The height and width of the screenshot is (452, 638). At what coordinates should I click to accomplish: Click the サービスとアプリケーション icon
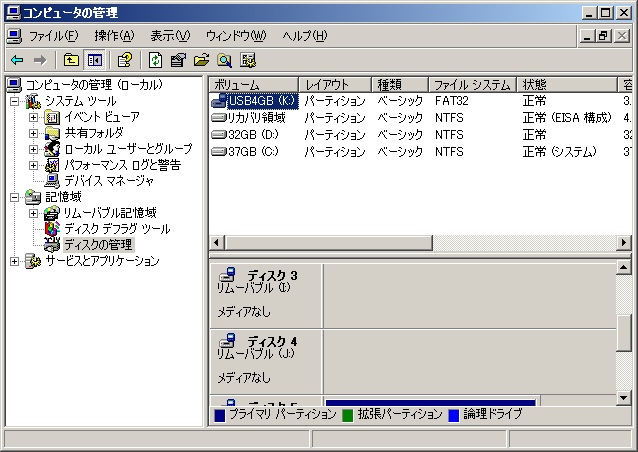(x=33, y=261)
